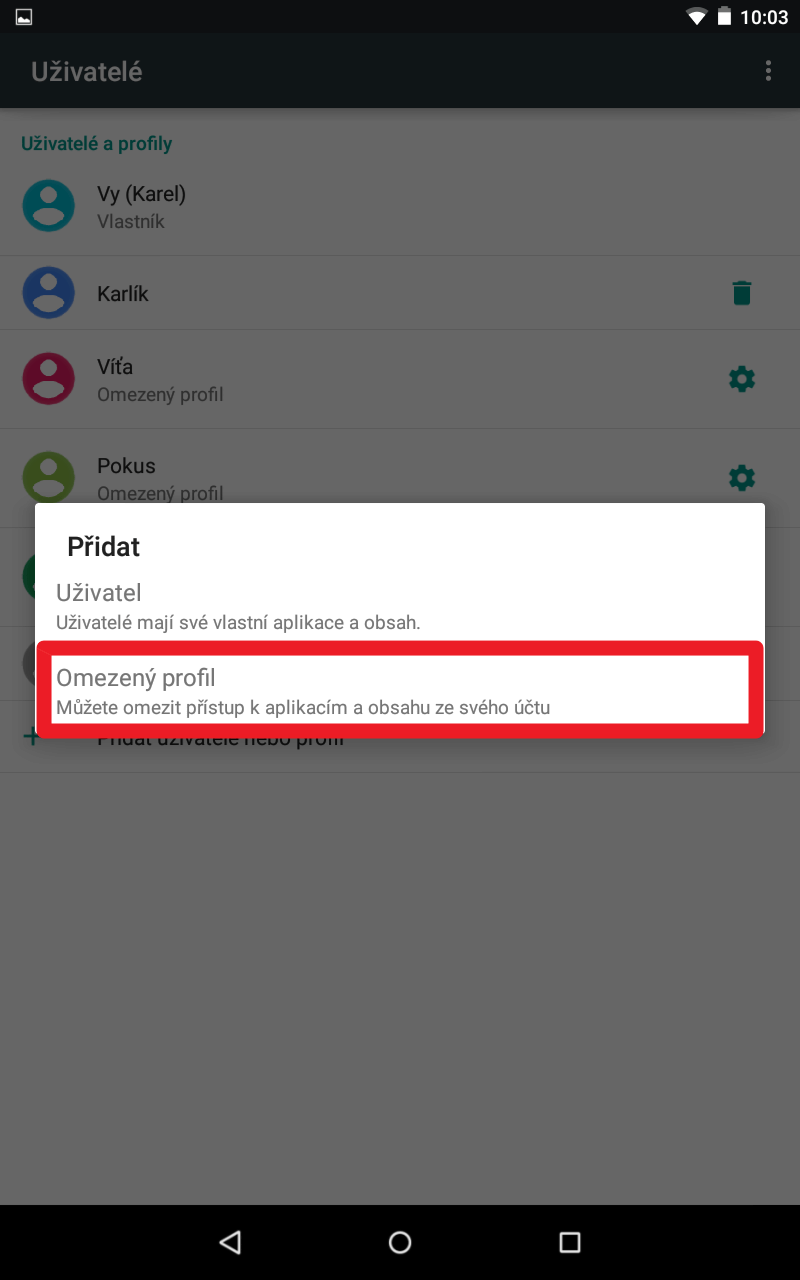Delete user Karlík with trash icon

(x=741, y=293)
